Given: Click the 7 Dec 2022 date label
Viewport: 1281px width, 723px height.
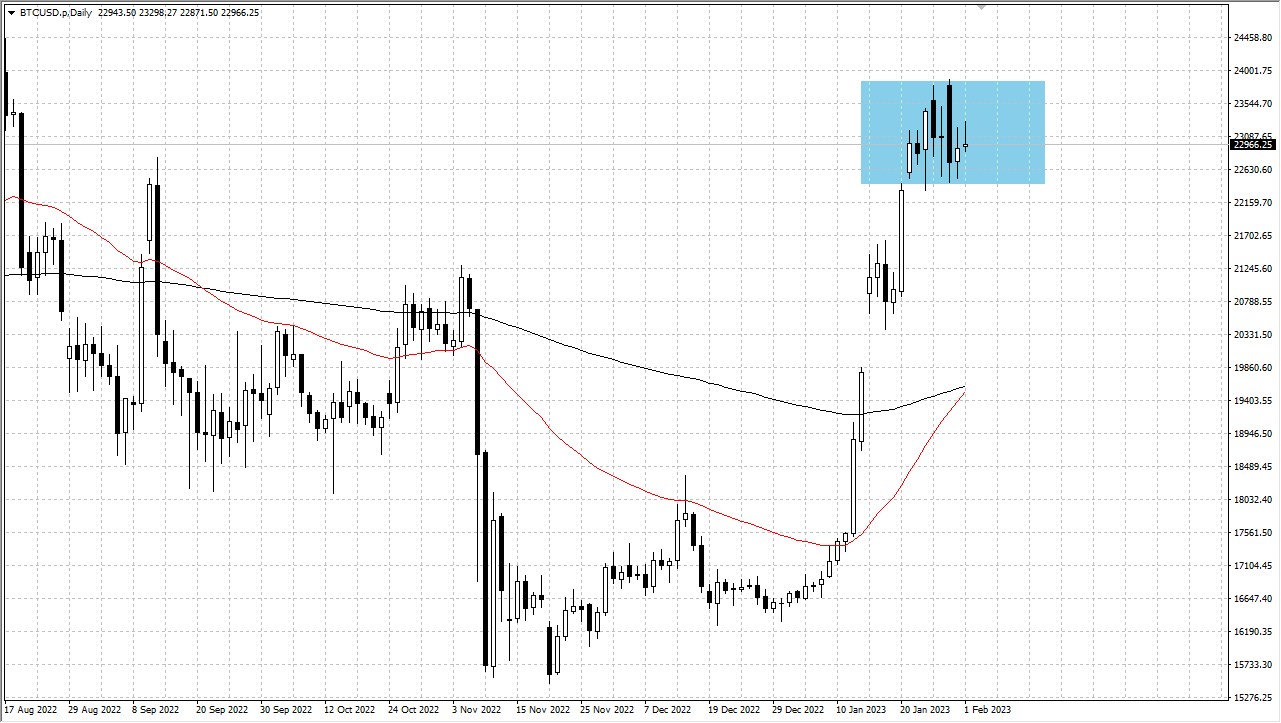Looking at the screenshot, I should point(668,710).
